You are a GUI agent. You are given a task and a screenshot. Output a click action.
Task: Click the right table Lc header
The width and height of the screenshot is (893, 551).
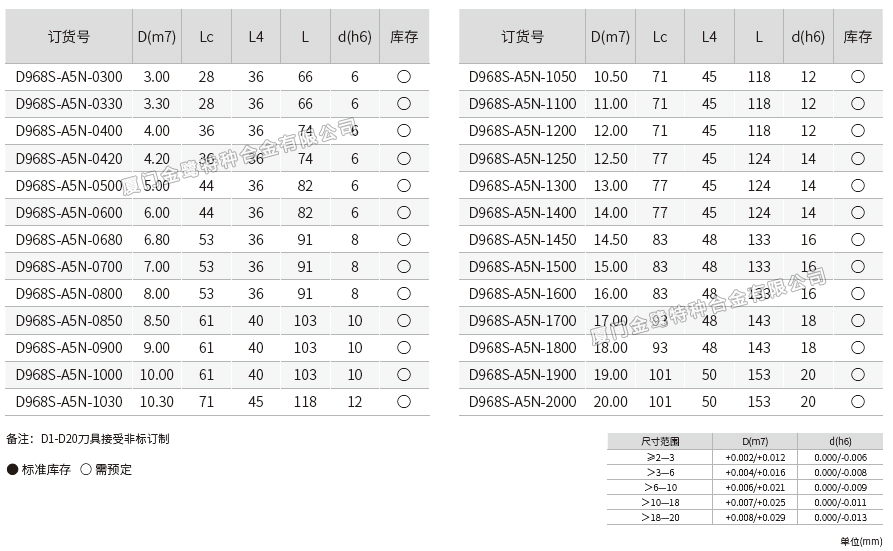tap(660, 37)
